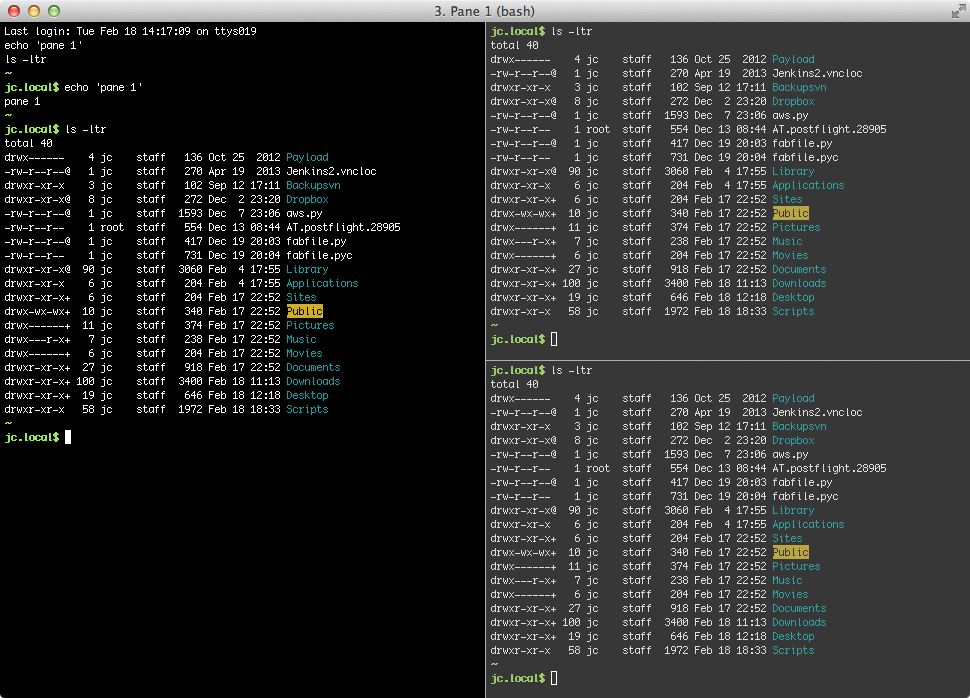The image size is (970, 698).
Task: Click 'AT.postflight.28905' in the top-right pane
Action: (829, 129)
